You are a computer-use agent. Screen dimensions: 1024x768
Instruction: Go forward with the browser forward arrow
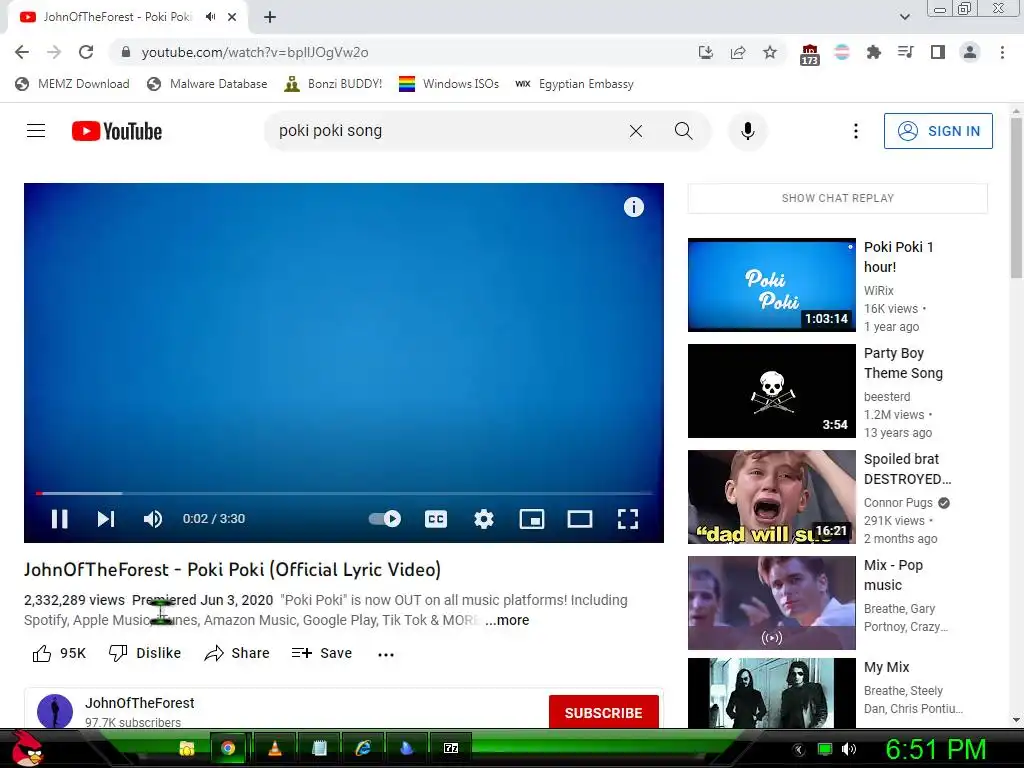coord(54,52)
